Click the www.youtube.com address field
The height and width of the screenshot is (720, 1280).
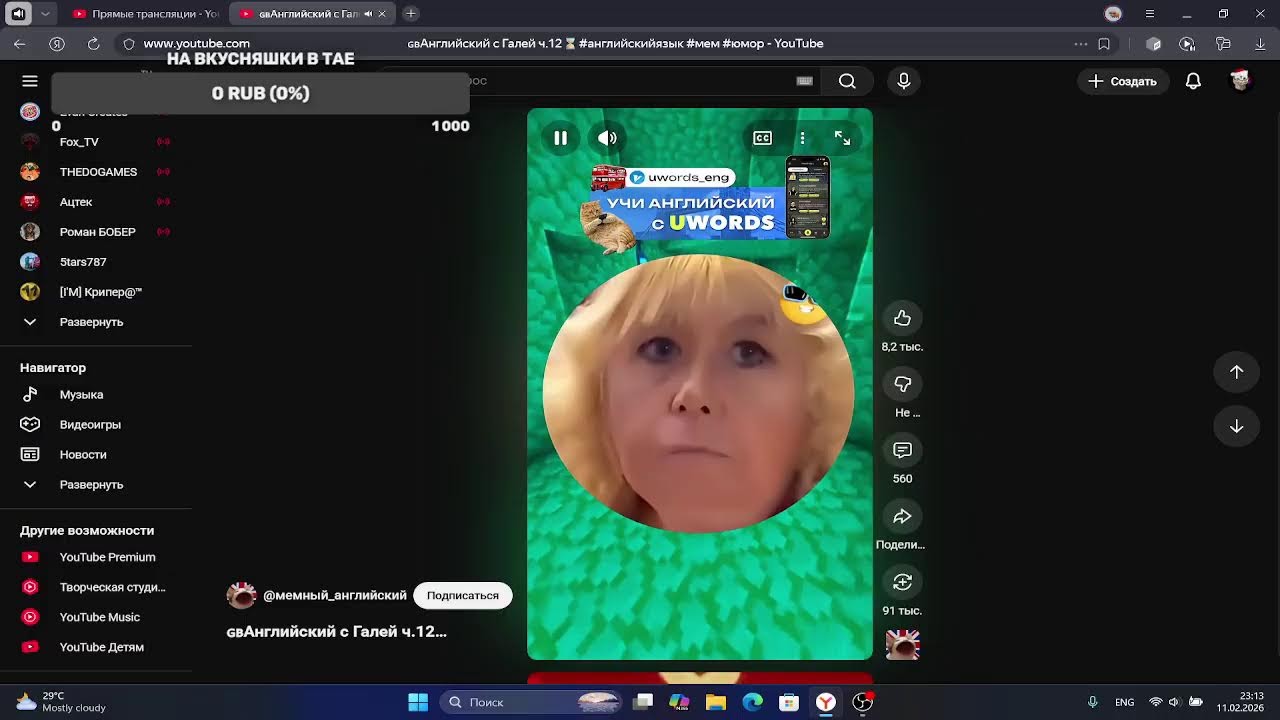point(197,44)
